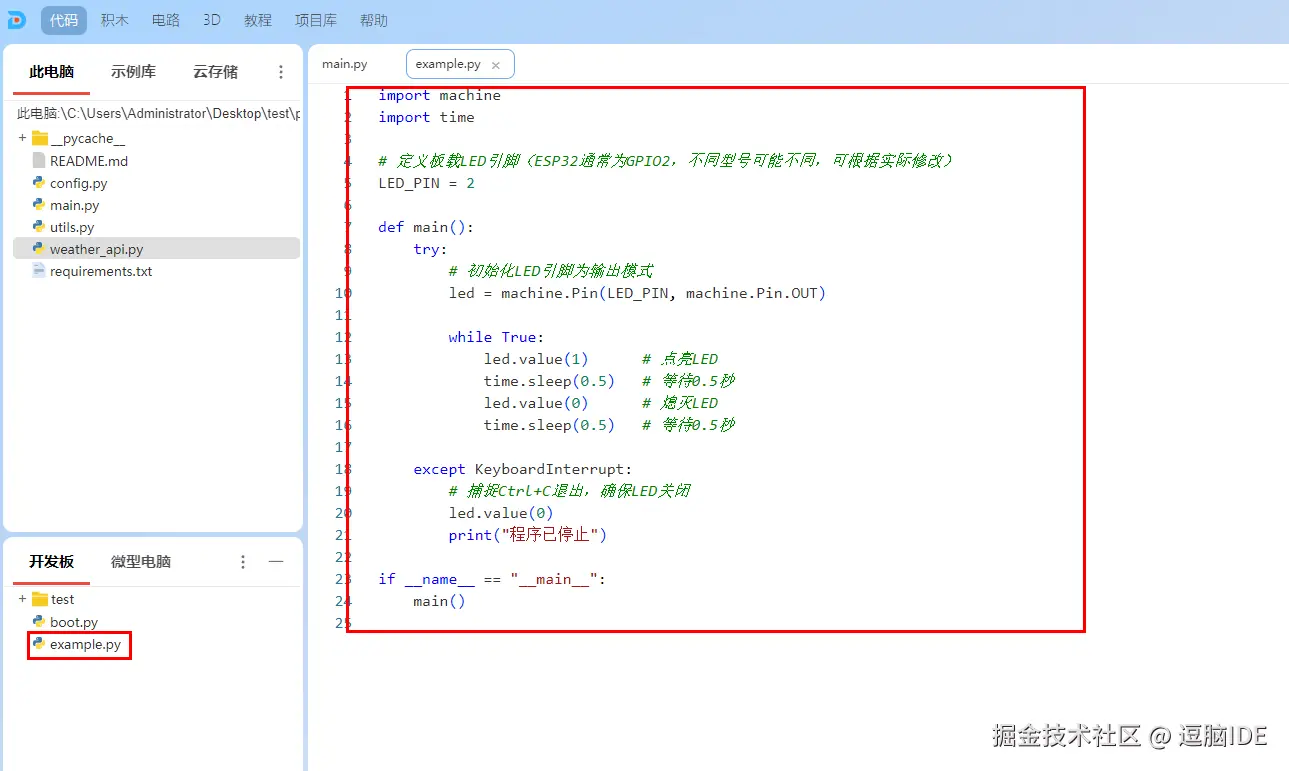Switch to the 此电脑 tab
The width and height of the screenshot is (1289, 771).
click(x=52, y=72)
